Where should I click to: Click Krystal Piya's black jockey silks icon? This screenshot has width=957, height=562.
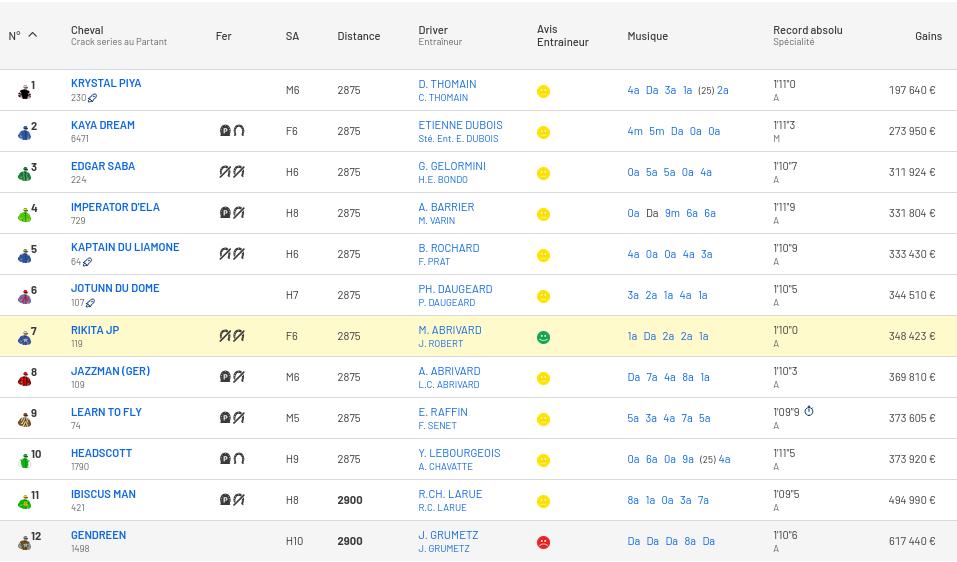[x=24, y=92]
